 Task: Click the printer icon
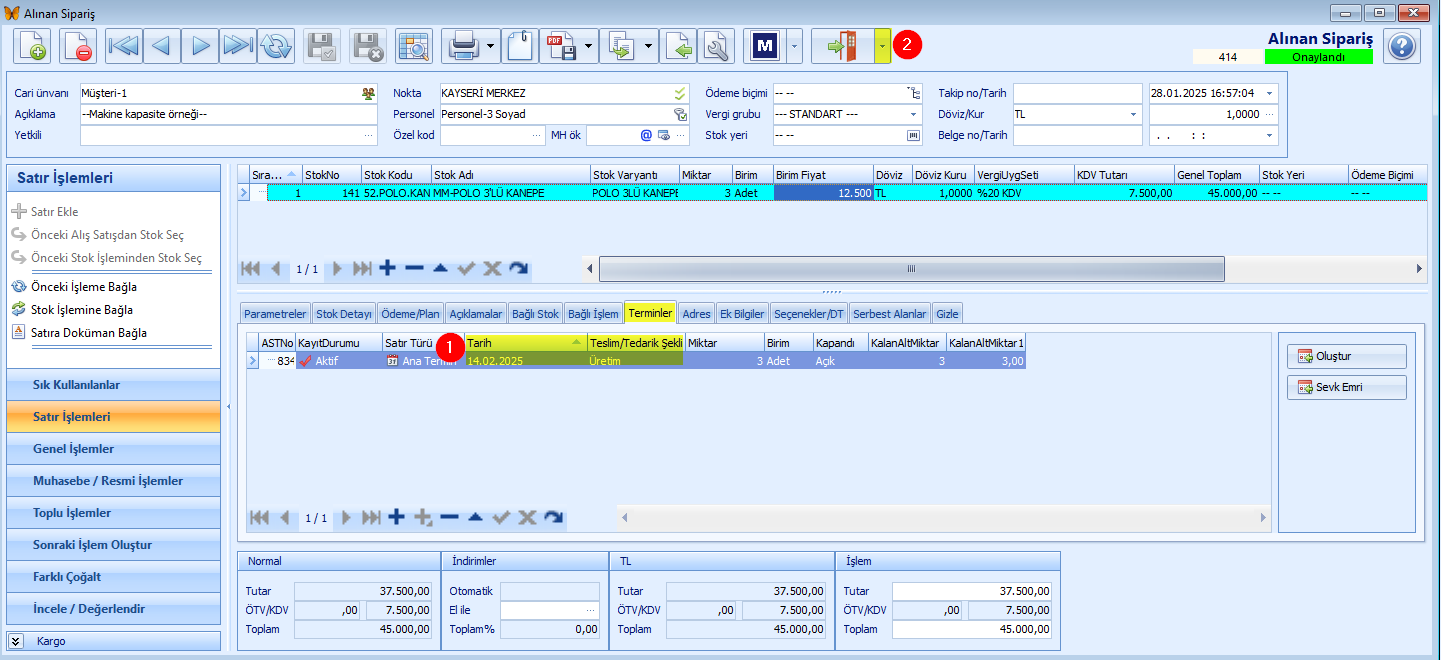463,46
